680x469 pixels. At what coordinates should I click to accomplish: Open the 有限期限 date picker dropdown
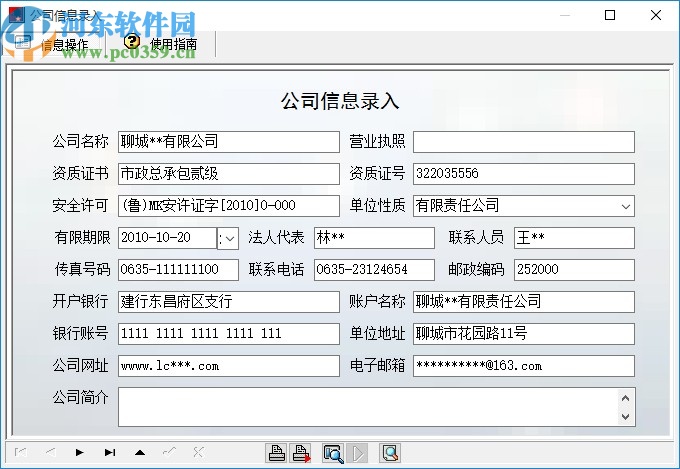tap(228, 238)
